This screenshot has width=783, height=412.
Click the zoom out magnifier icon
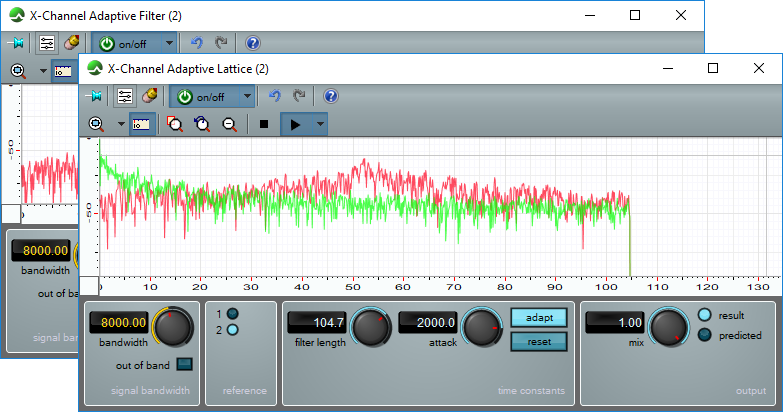[x=229, y=124]
